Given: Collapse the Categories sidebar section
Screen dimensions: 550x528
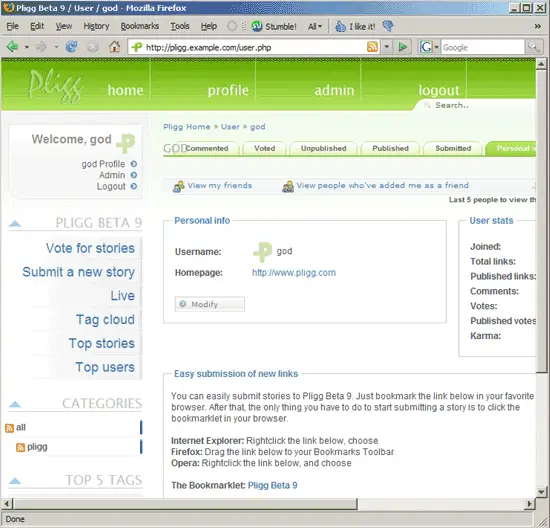Looking at the screenshot, I should (x=15, y=404).
